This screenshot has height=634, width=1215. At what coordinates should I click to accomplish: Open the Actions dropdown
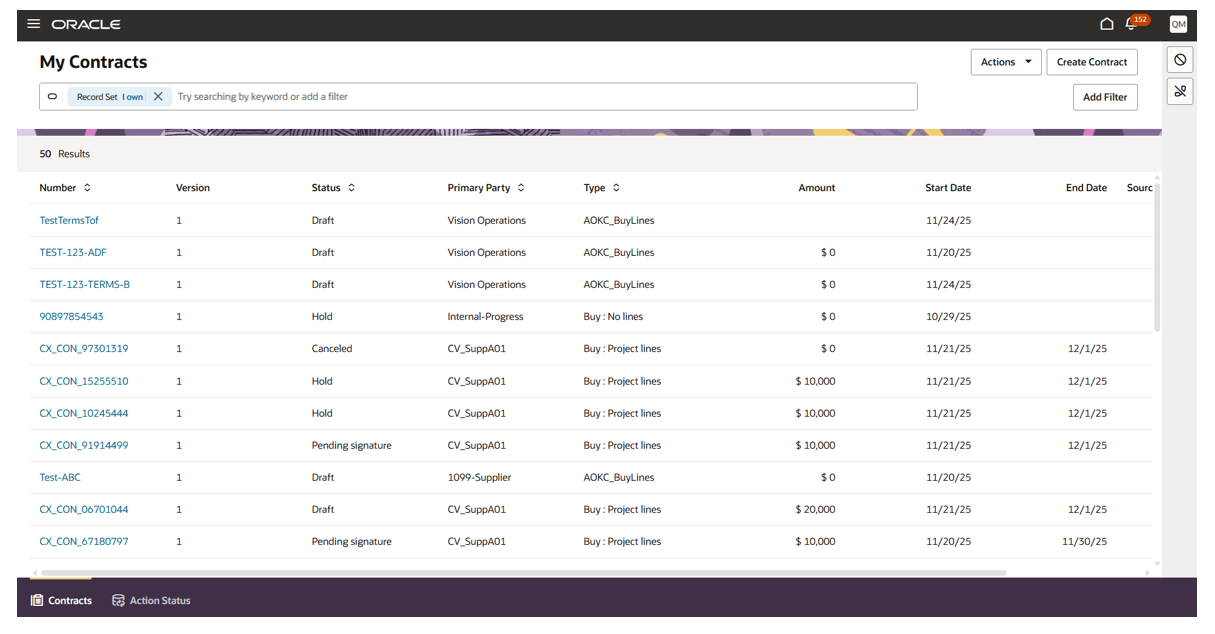1006,62
